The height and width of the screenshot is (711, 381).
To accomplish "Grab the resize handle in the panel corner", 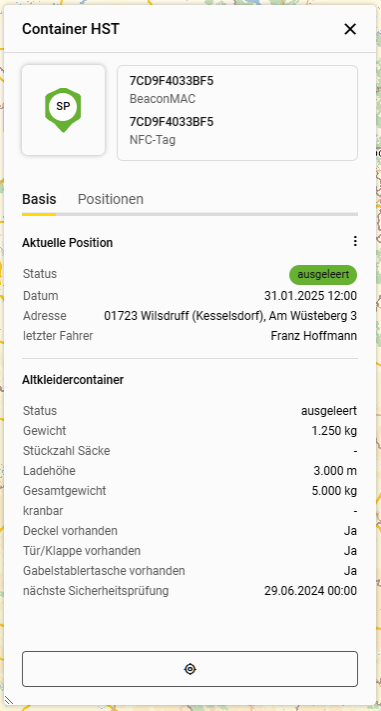I will (x=9, y=701).
